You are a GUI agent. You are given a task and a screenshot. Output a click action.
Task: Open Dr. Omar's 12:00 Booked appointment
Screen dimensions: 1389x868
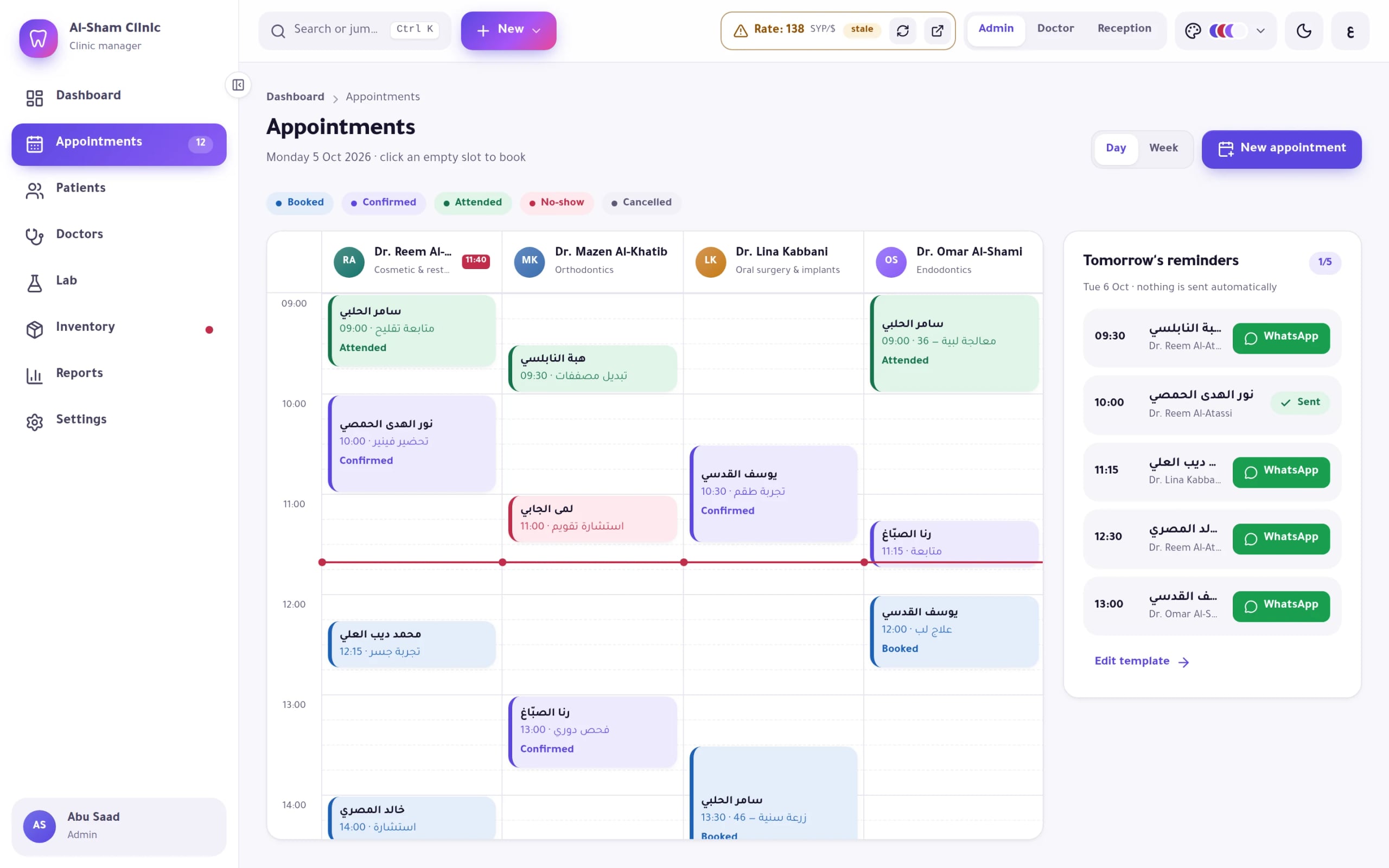pyautogui.click(x=954, y=631)
